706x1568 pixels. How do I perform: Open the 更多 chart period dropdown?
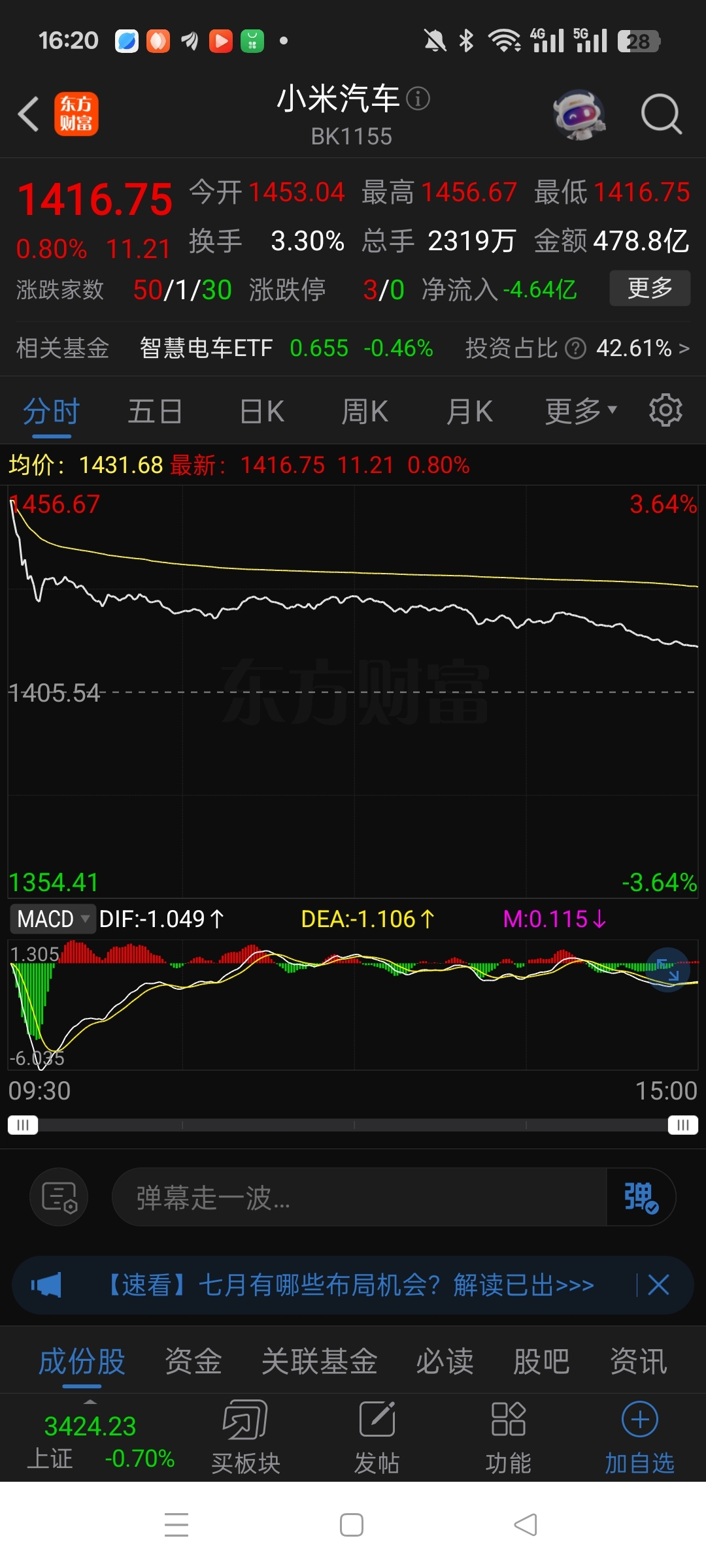tap(580, 412)
